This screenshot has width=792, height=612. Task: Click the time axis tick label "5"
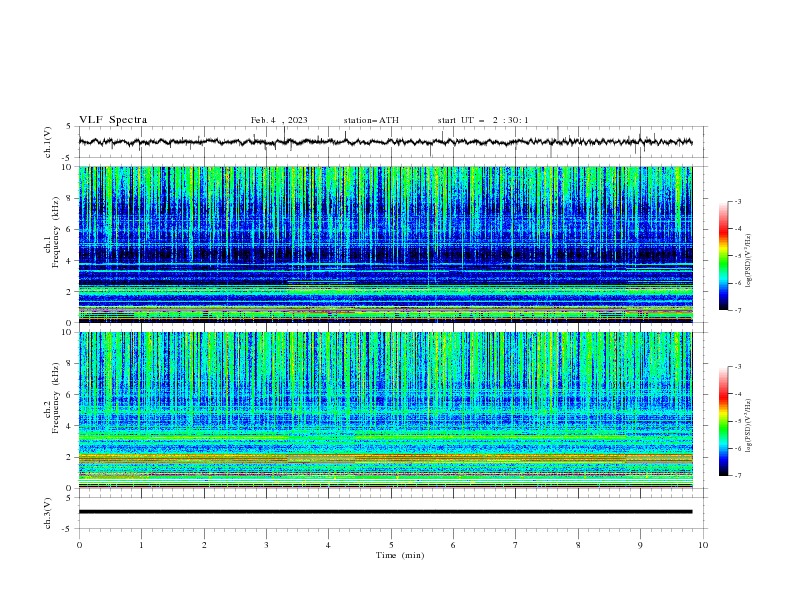tap(391, 545)
